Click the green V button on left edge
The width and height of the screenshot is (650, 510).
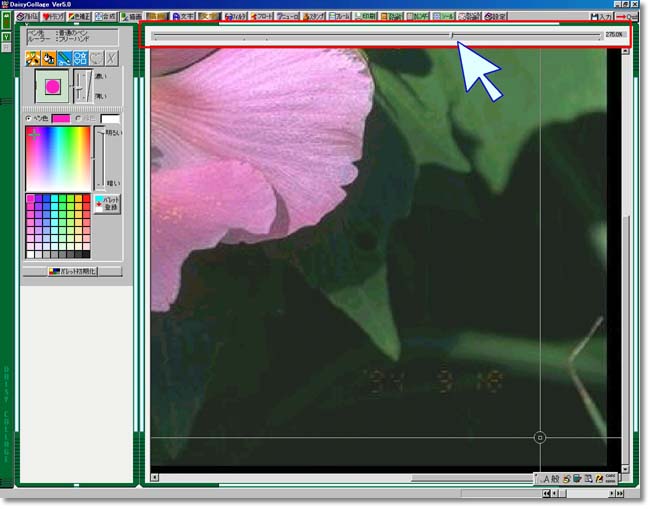6,37
